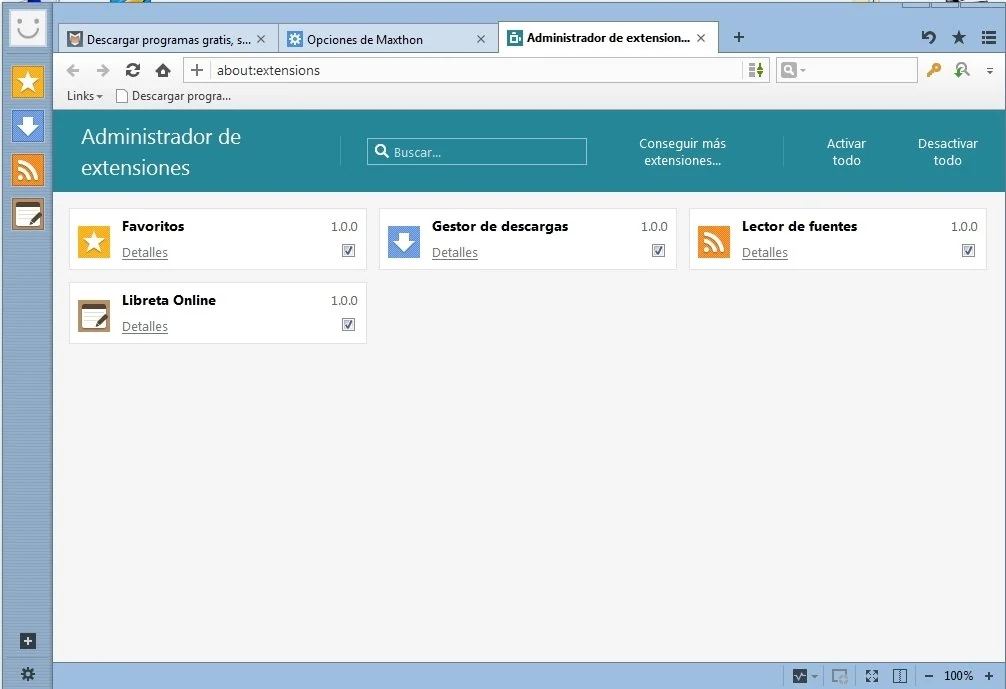Click the plus icon in address bar
Image resolution: width=1006 pixels, height=689 pixels.
[x=197, y=70]
